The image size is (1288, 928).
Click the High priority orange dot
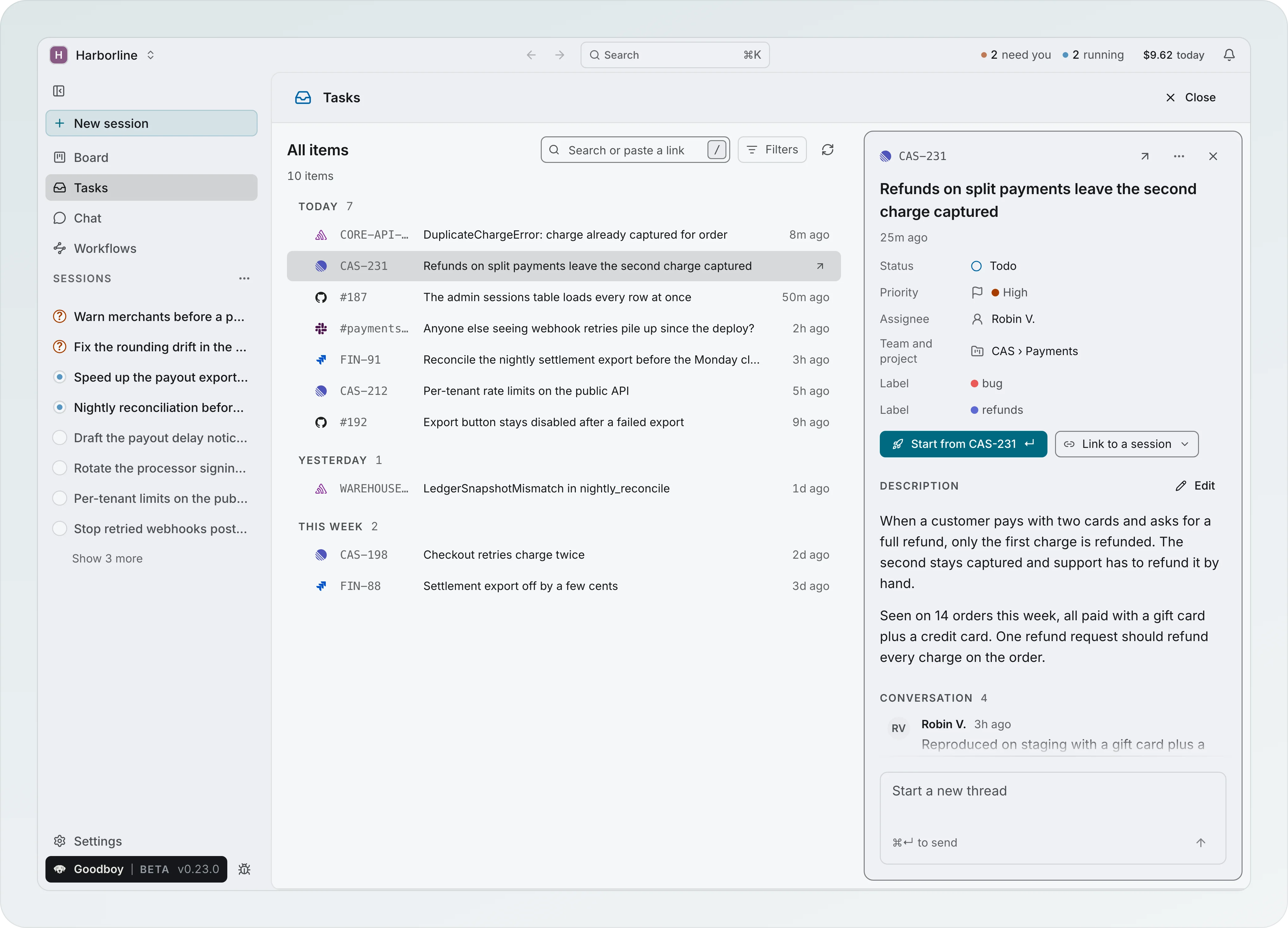(x=995, y=293)
